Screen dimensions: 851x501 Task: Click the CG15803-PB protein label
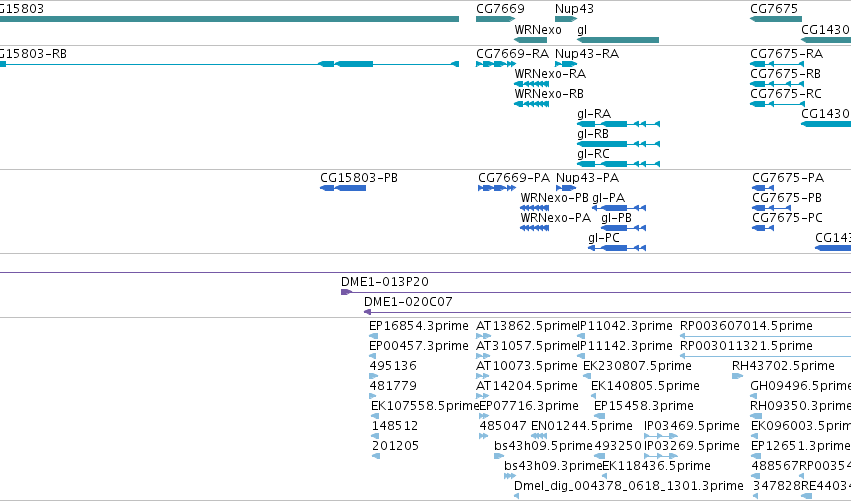[359, 178]
